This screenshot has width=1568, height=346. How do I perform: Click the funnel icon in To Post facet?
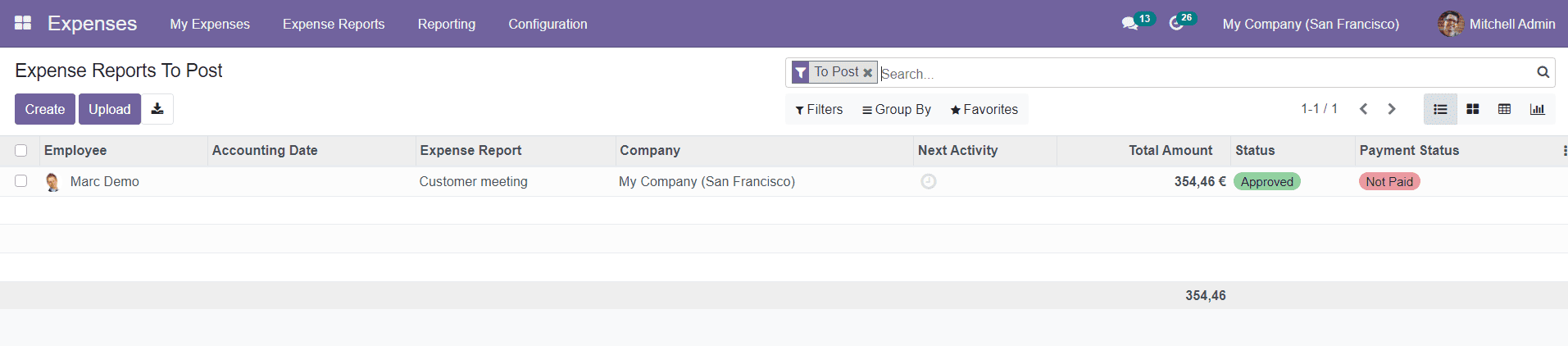(x=801, y=73)
